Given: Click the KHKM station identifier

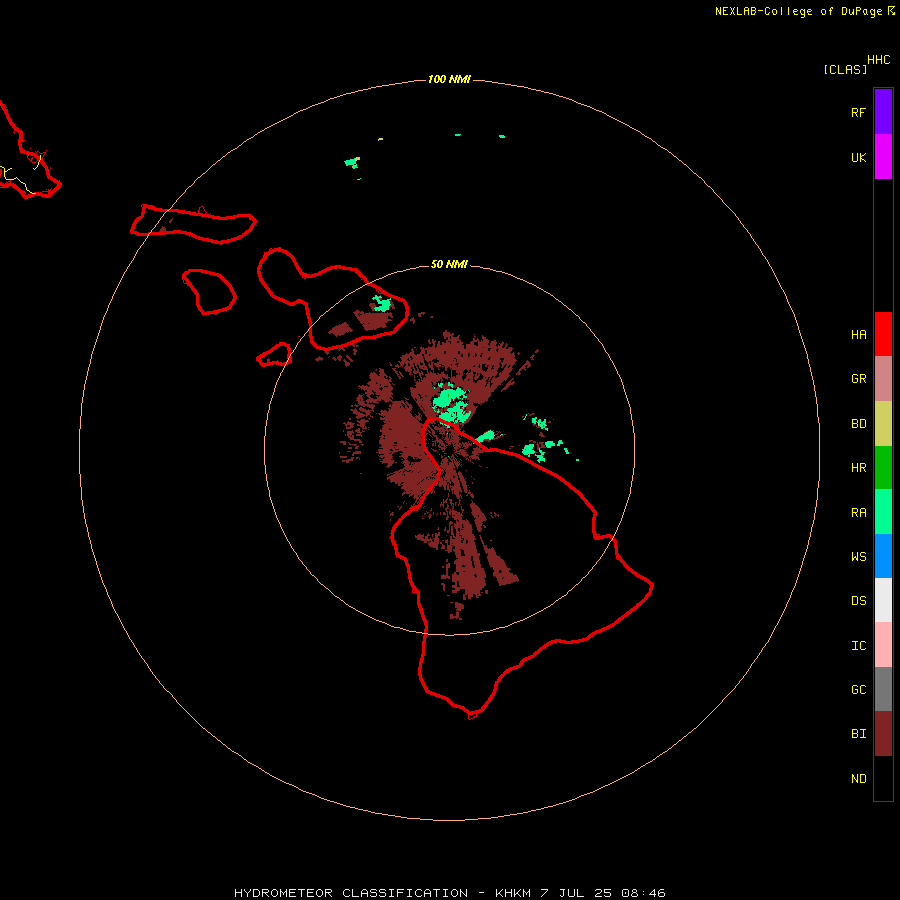Looking at the screenshot, I should (515, 893).
